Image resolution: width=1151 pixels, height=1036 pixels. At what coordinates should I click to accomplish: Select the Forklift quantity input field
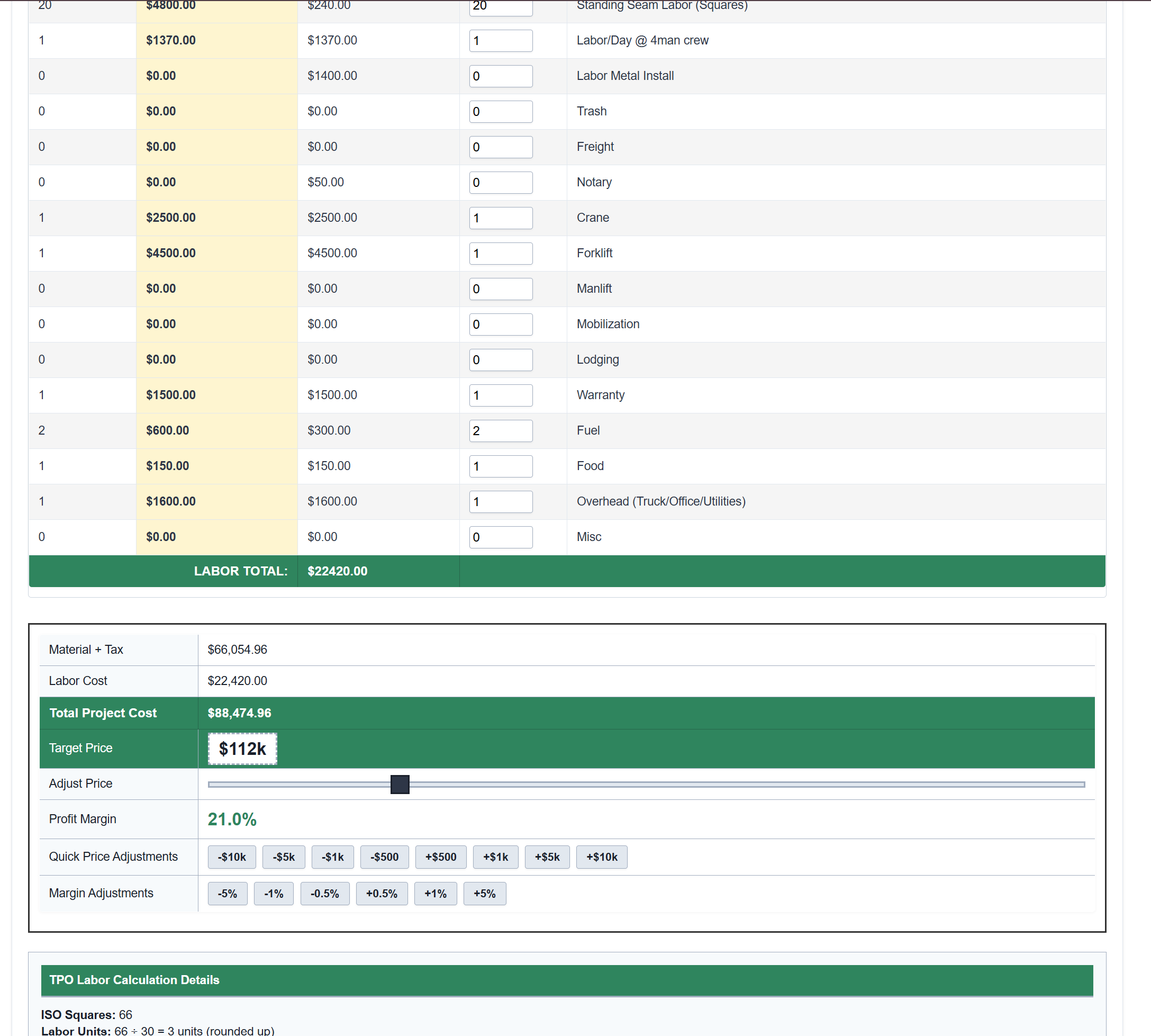[x=500, y=253]
